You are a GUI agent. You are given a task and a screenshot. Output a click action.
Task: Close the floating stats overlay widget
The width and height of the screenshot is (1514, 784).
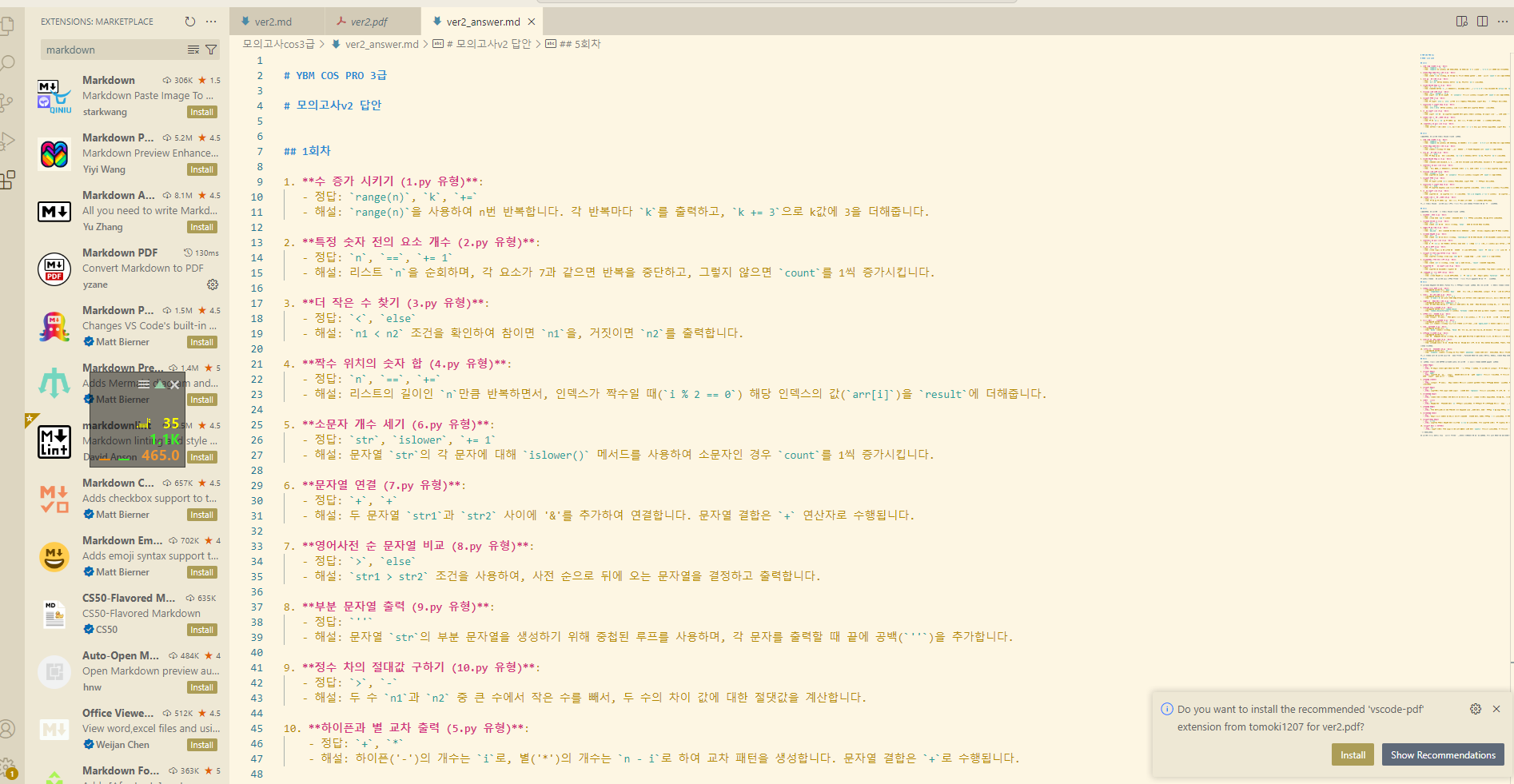tap(174, 384)
